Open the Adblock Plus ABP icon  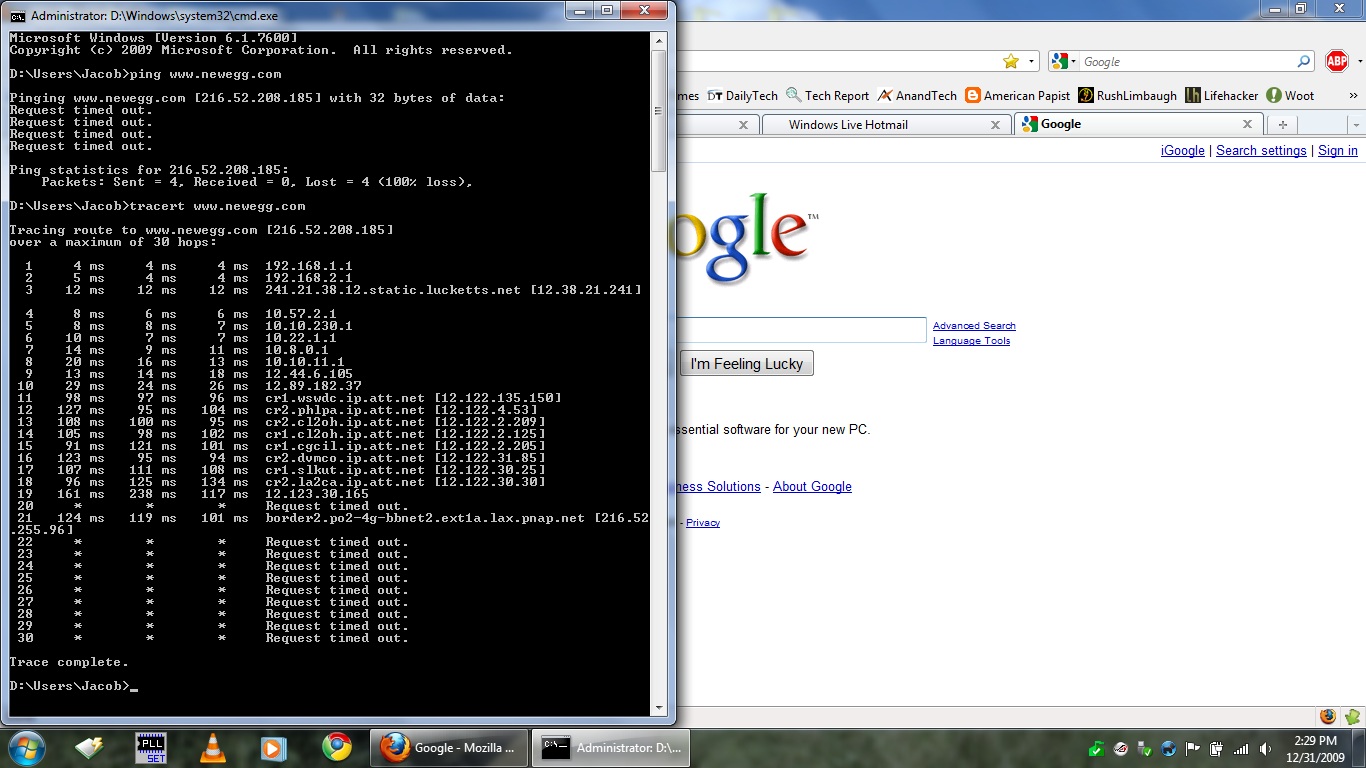pos(1337,62)
